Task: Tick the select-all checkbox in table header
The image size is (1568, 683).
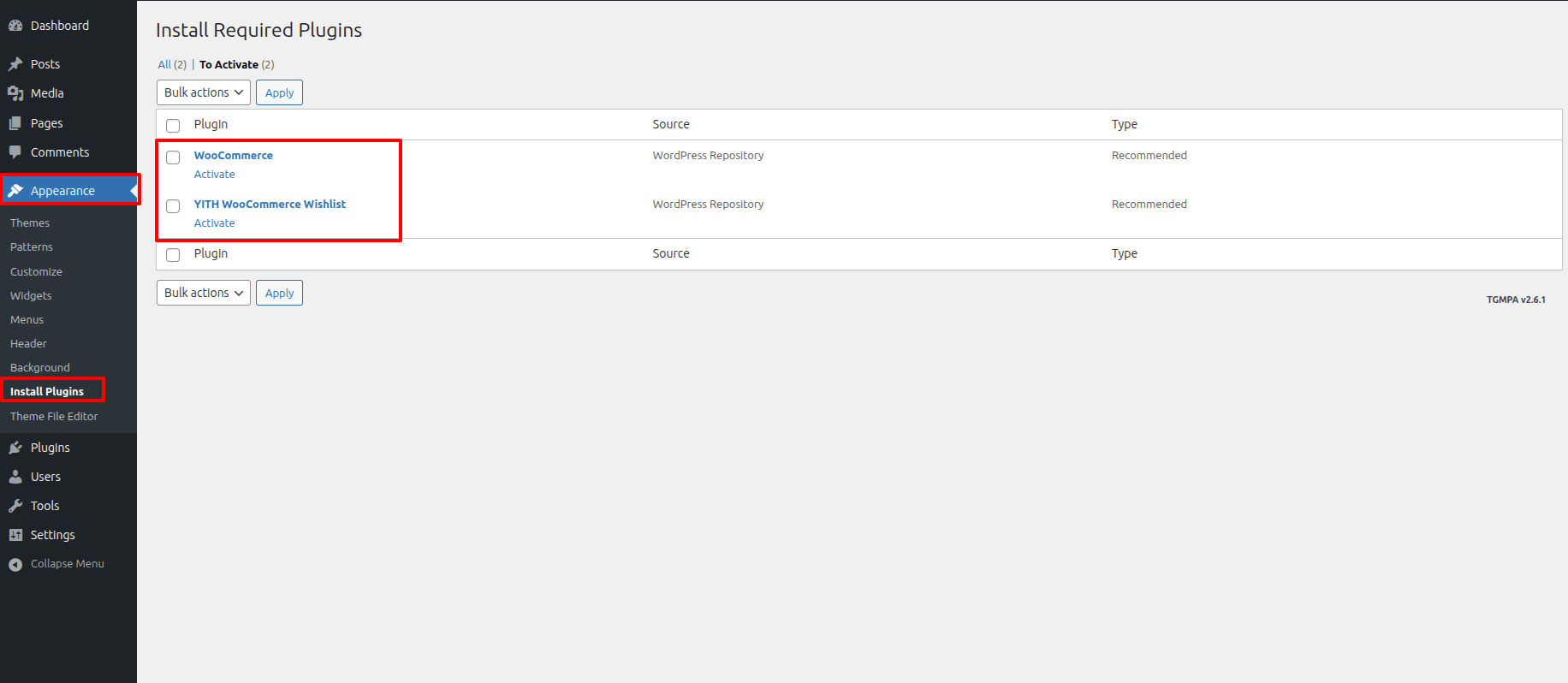Action: click(x=173, y=126)
